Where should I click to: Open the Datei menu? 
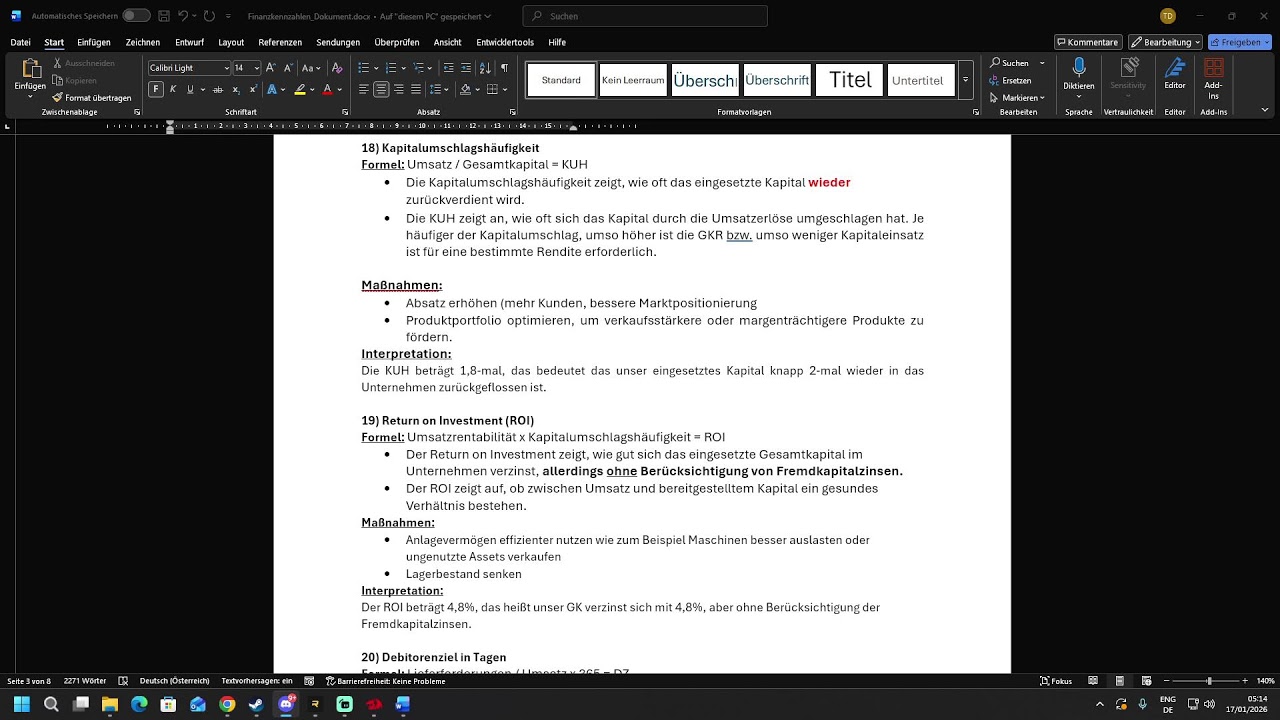(x=20, y=42)
